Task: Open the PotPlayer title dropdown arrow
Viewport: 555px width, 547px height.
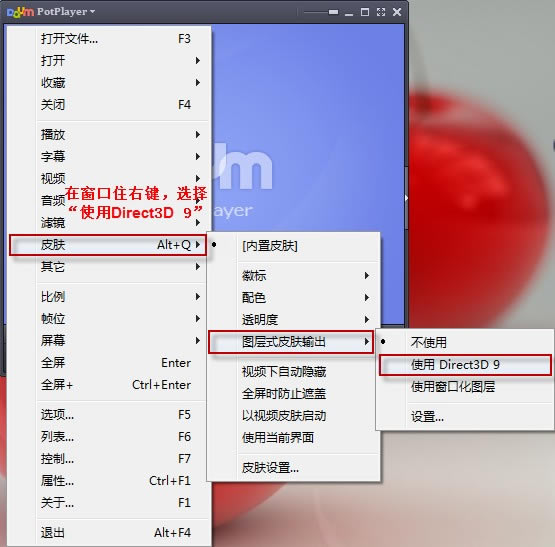Action: [92, 12]
